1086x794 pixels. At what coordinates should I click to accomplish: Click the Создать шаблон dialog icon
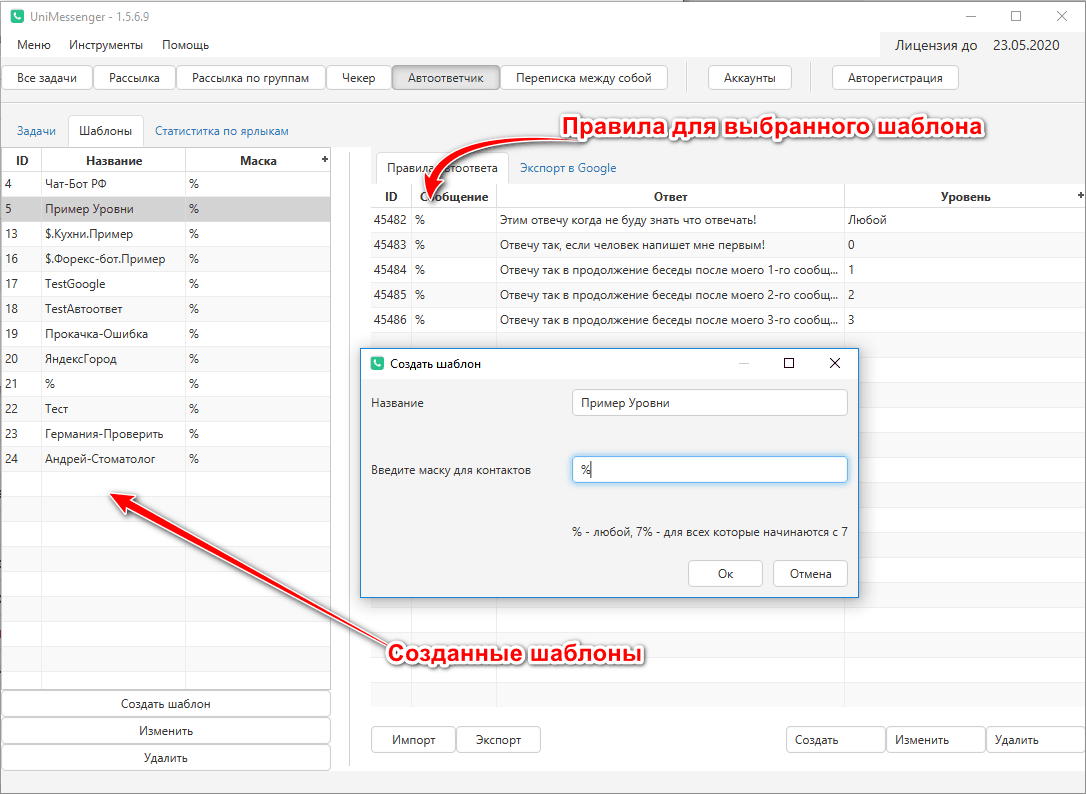point(377,364)
